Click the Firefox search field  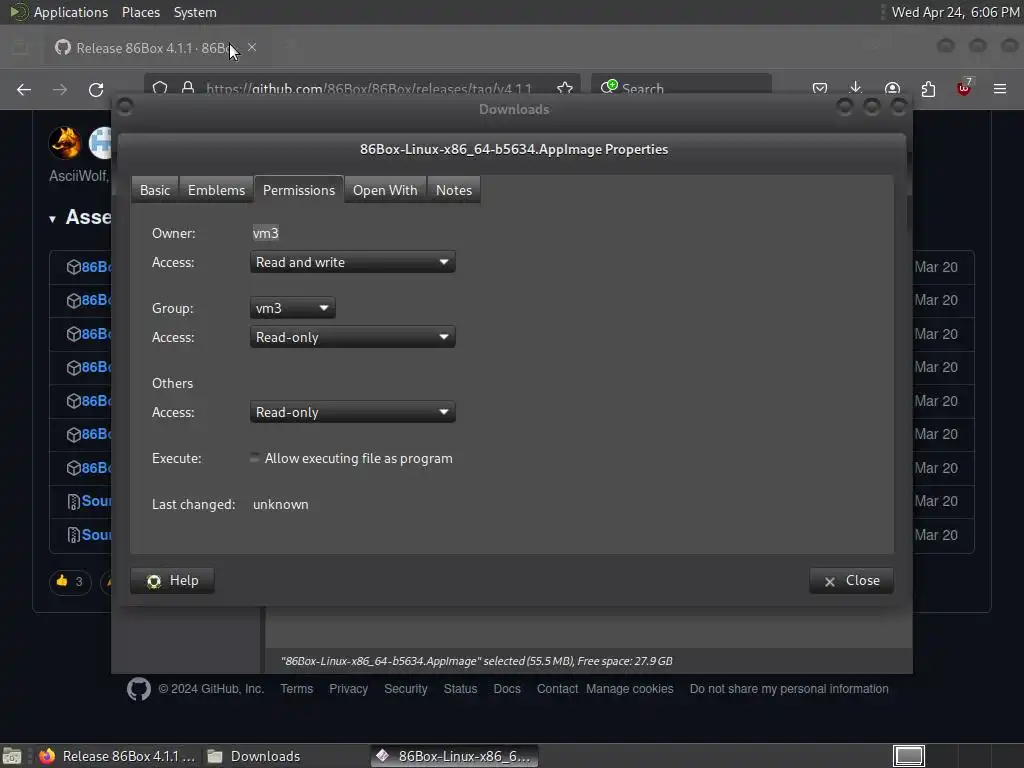pos(681,88)
